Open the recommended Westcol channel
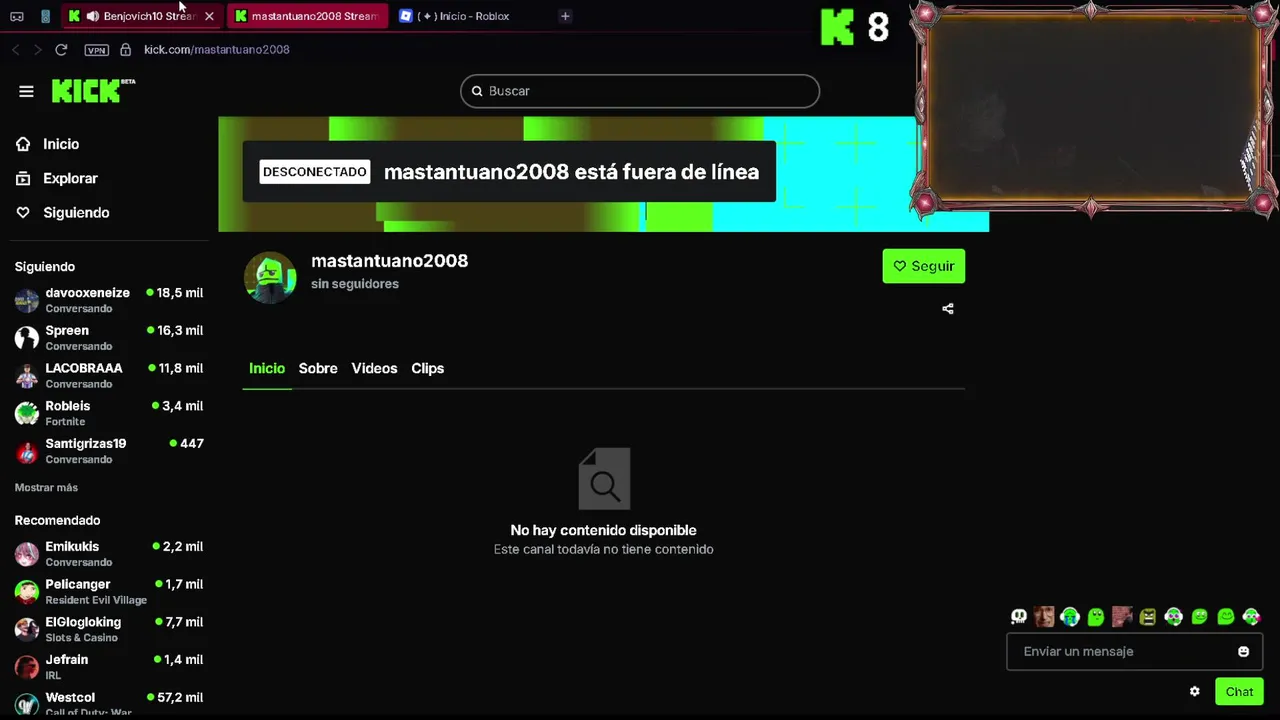Screen dimensions: 1280x720 (x=108, y=703)
